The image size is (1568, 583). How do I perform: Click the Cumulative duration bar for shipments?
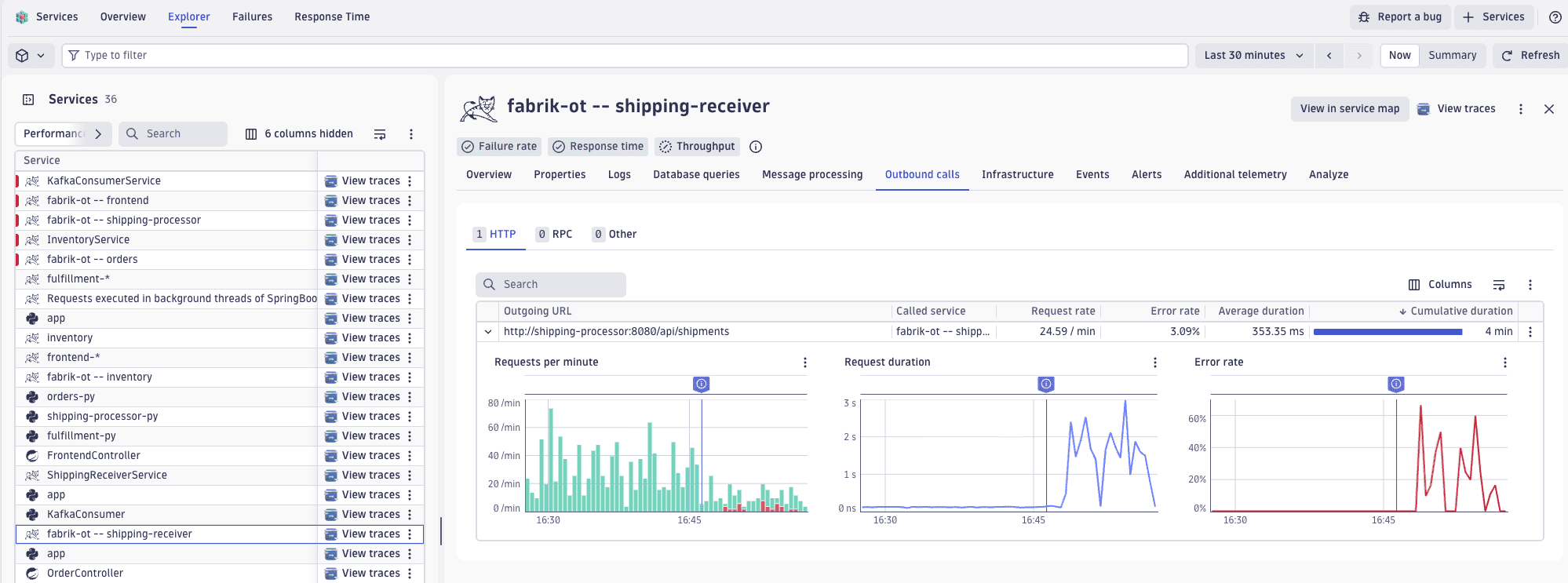click(x=1387, y=332)
